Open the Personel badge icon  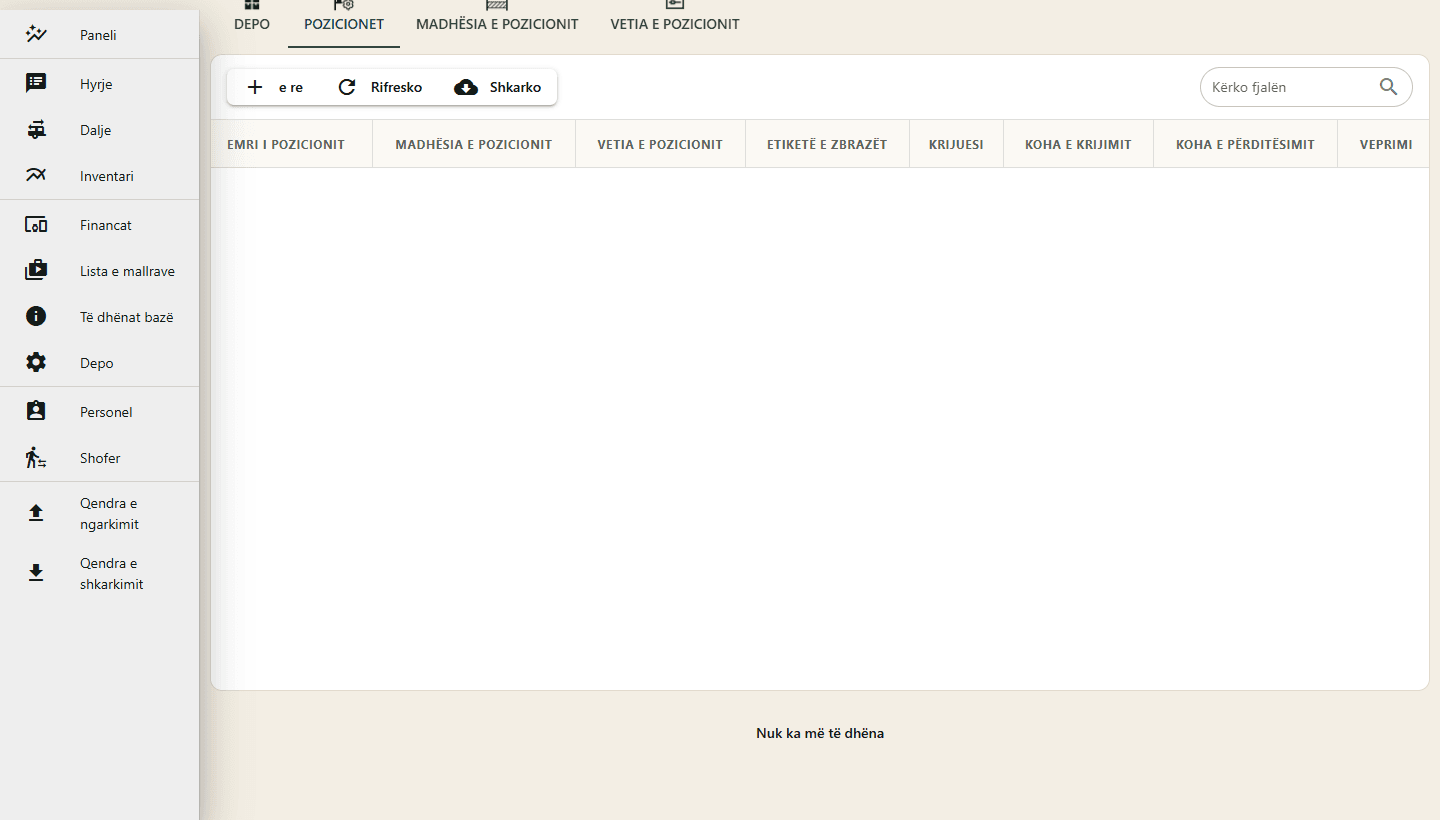point(36,412)
